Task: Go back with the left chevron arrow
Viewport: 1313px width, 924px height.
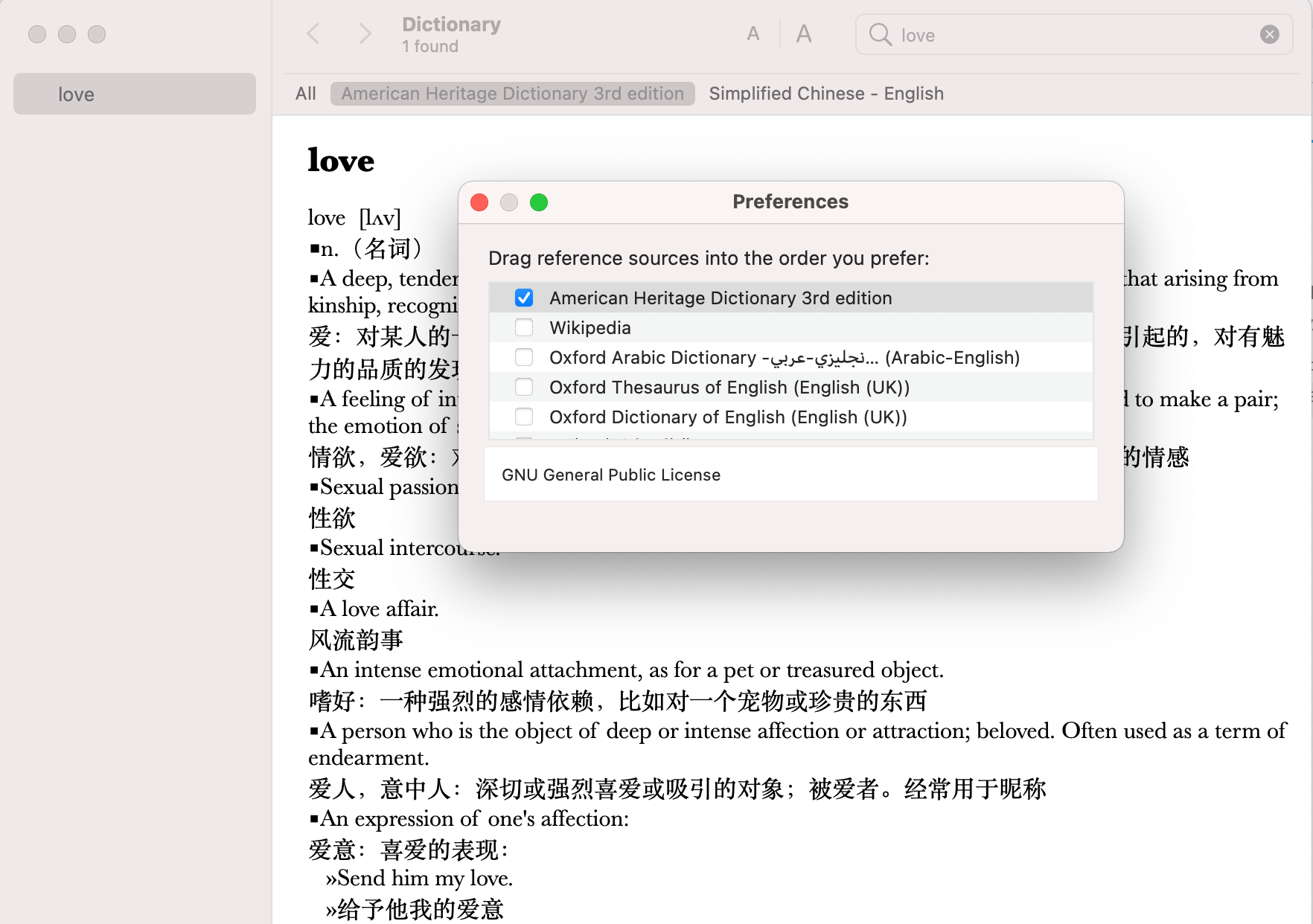Action: (x=313, y=33)
